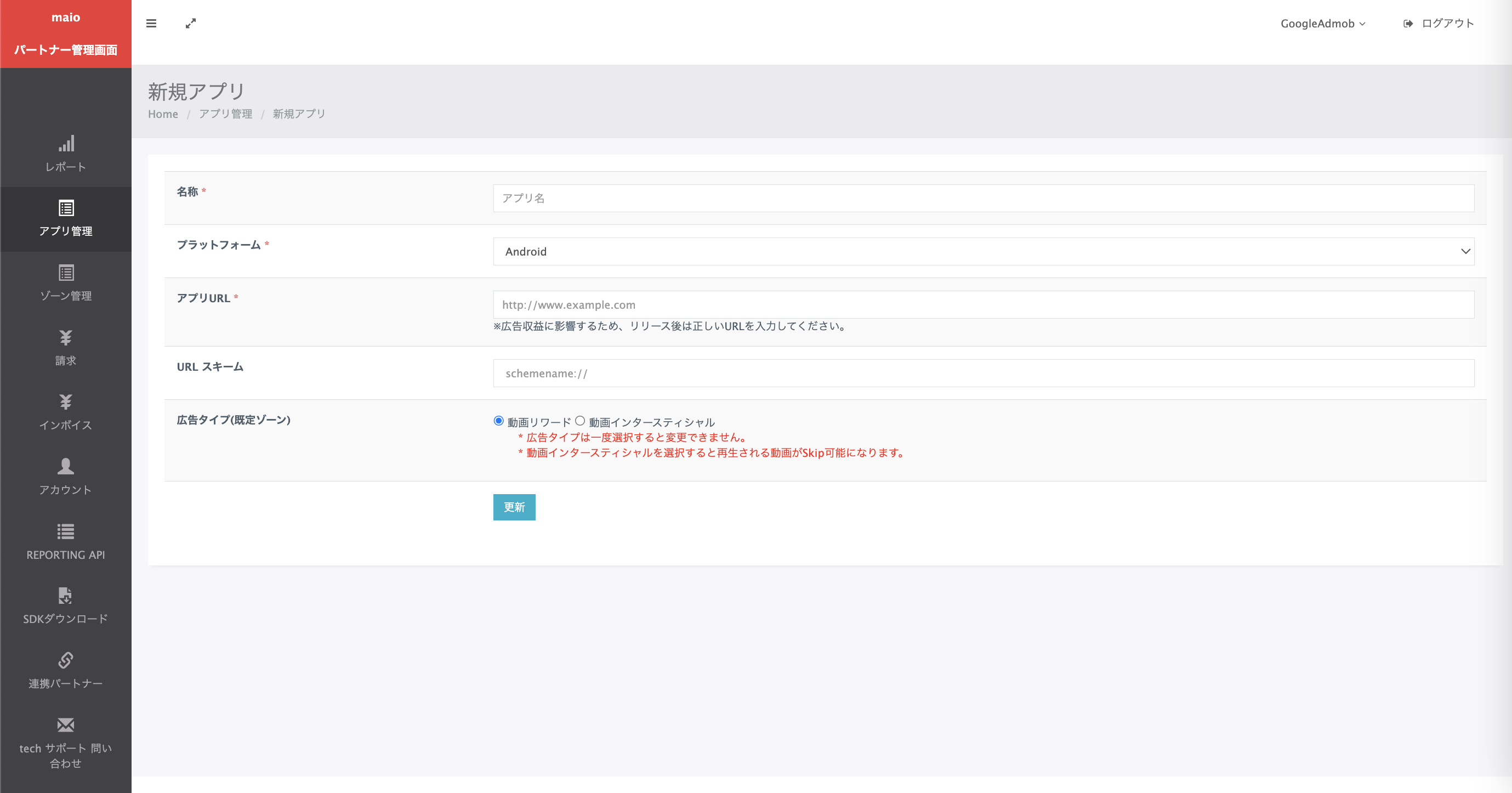Click the hamburger menu icon
The height and width of the screenshot is (793, 1512).
click(151, 24)
